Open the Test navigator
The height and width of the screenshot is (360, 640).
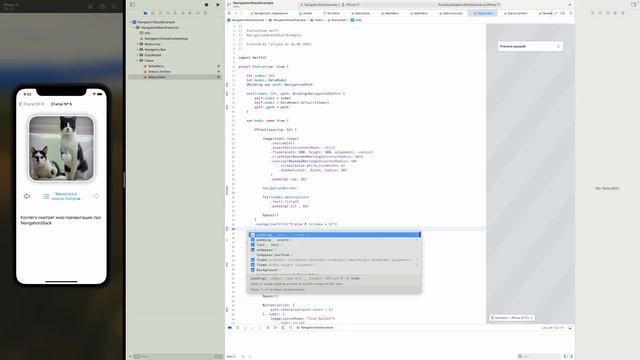(182, 13)
